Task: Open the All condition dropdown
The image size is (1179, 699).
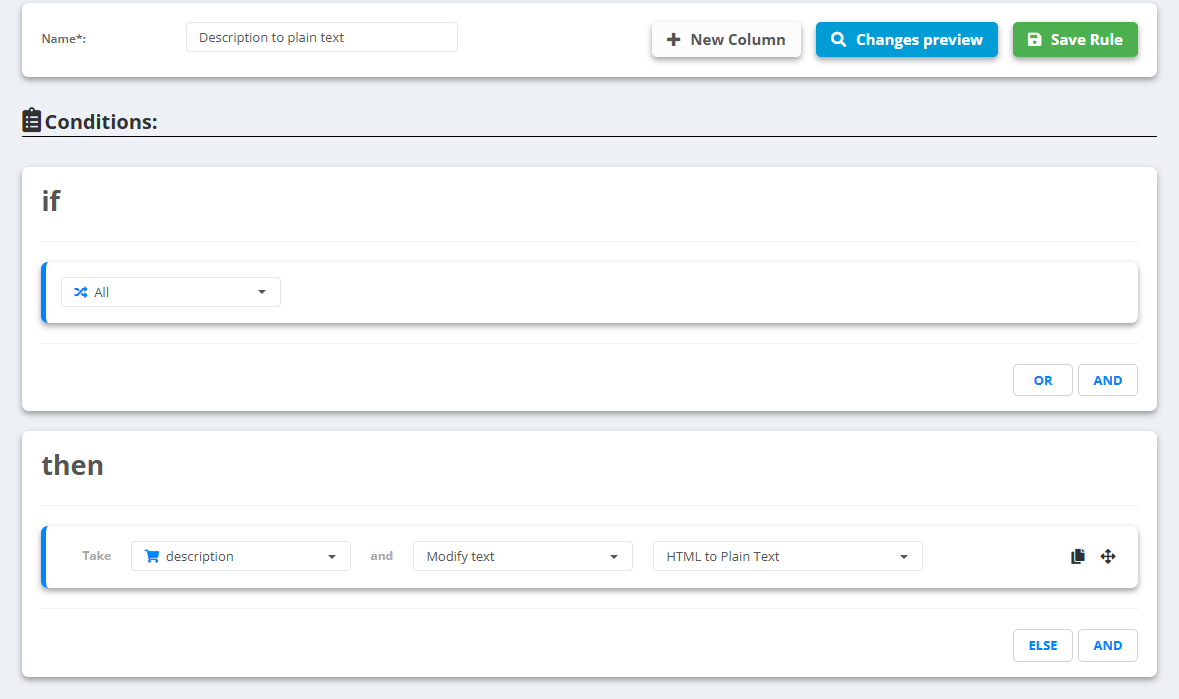Action: [x=171, y=292]
